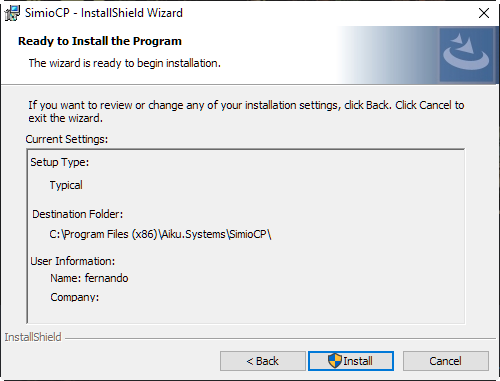The height and width of the screenshot is (381, 500).
Task: Click the Ready to Install the Program heading
Action: coord(100,41)
